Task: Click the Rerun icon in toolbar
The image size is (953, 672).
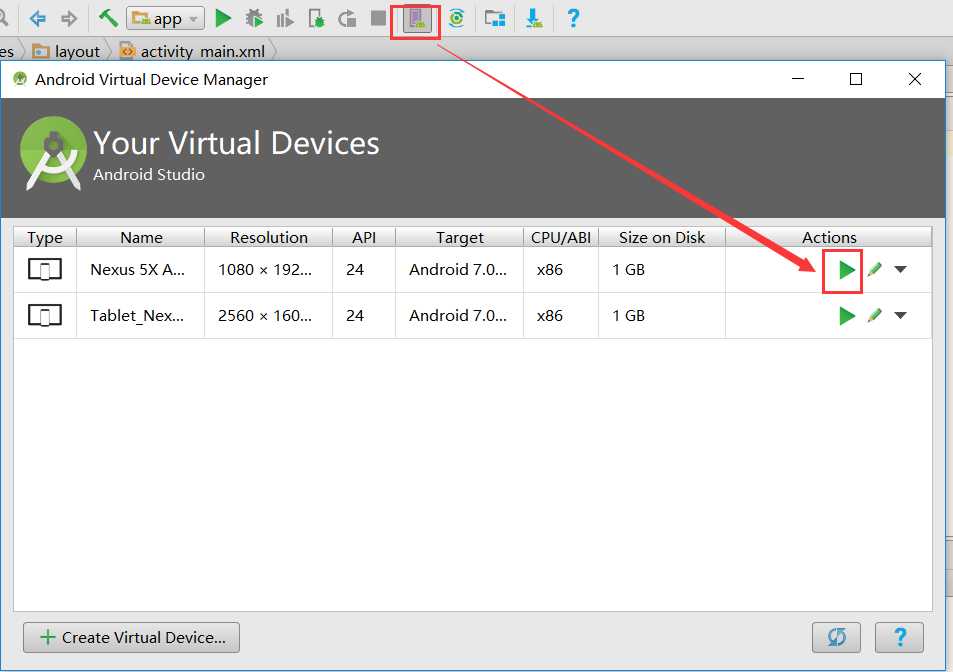Action: click(347, 19)
